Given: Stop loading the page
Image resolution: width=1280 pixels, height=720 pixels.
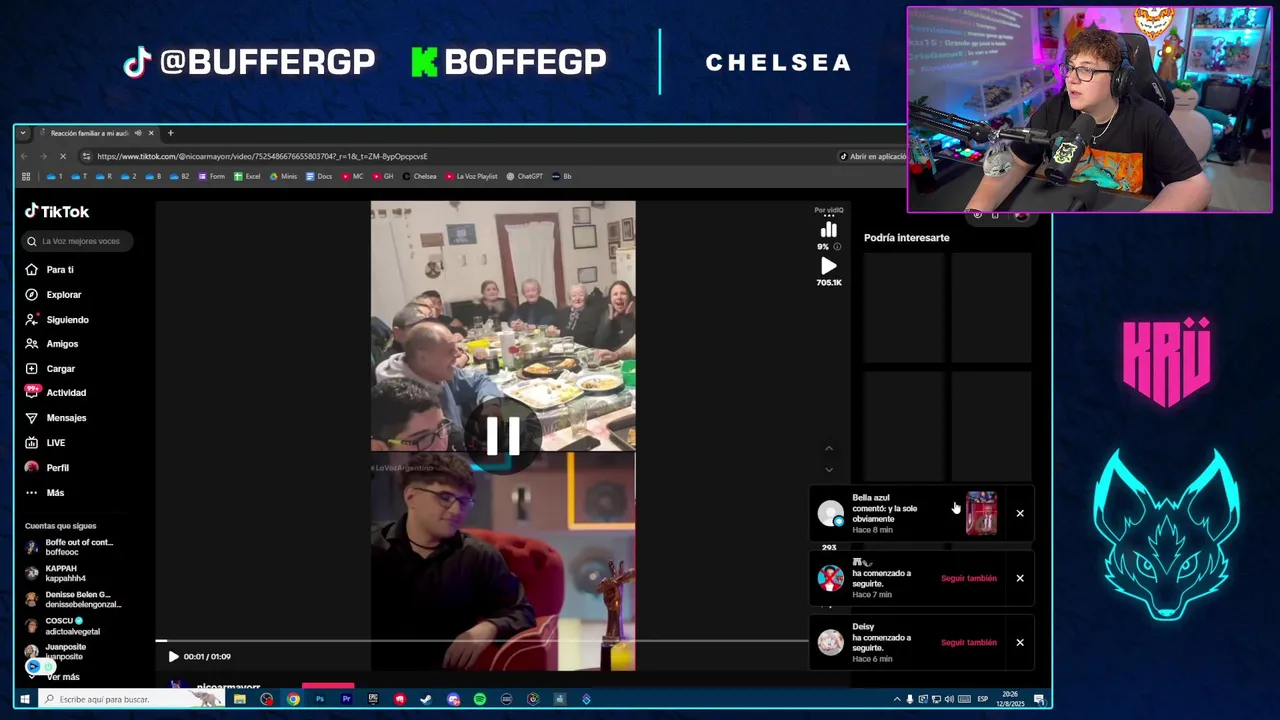Looking at the screenshot, I should click(x=63, y=156).
